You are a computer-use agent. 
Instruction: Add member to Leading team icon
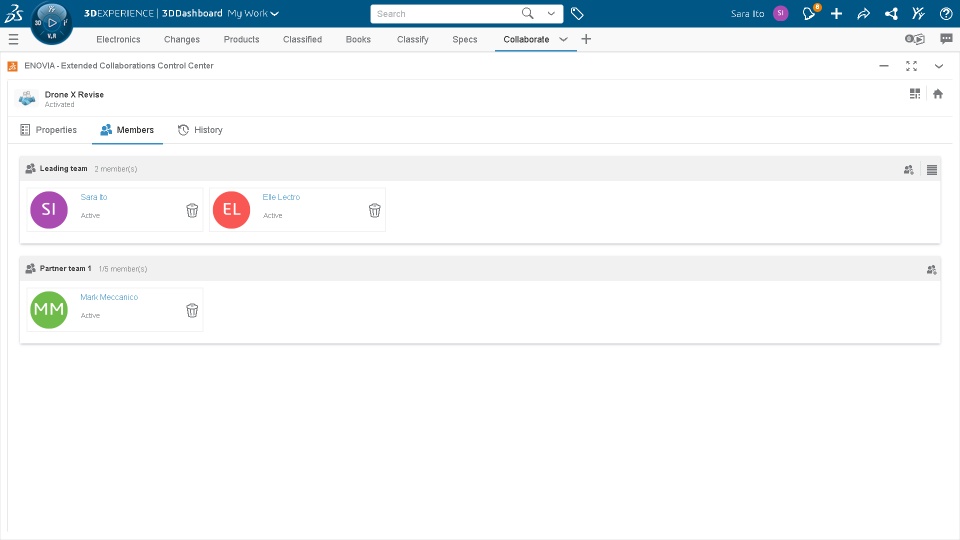[x=909, y=170]
